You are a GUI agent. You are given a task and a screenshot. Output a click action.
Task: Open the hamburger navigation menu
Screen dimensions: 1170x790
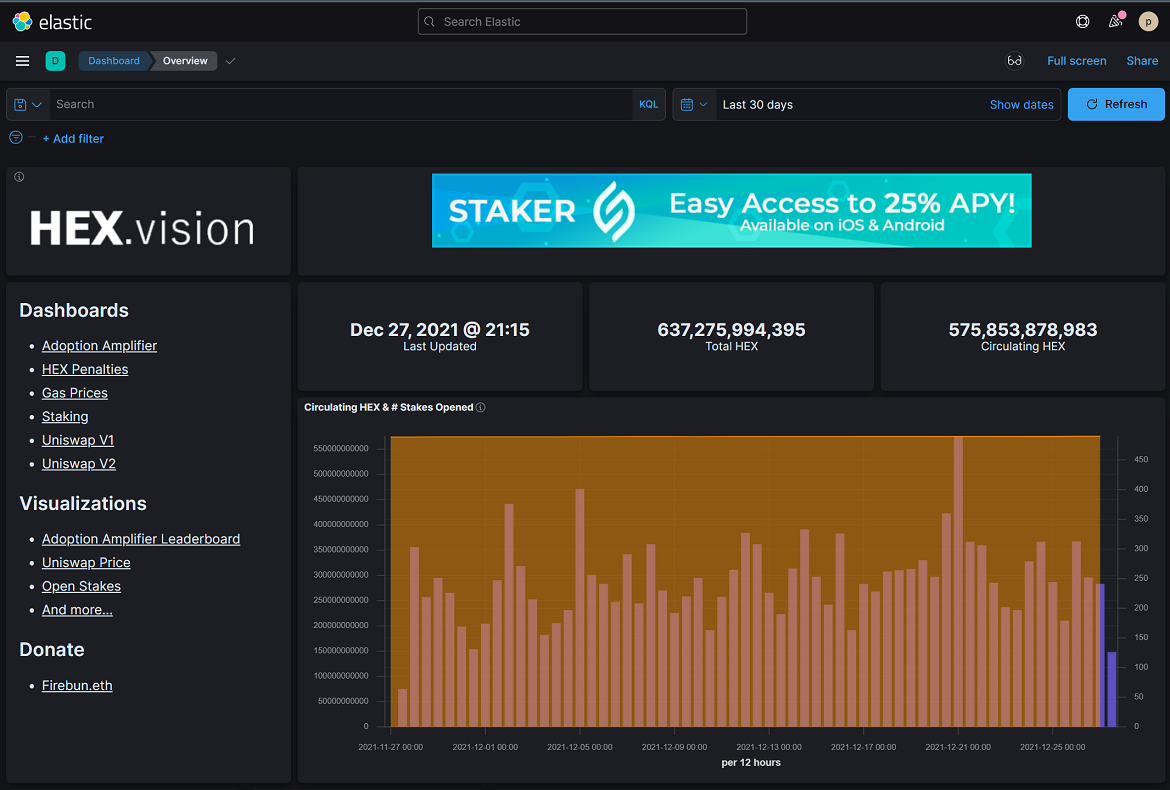(22, 61)
